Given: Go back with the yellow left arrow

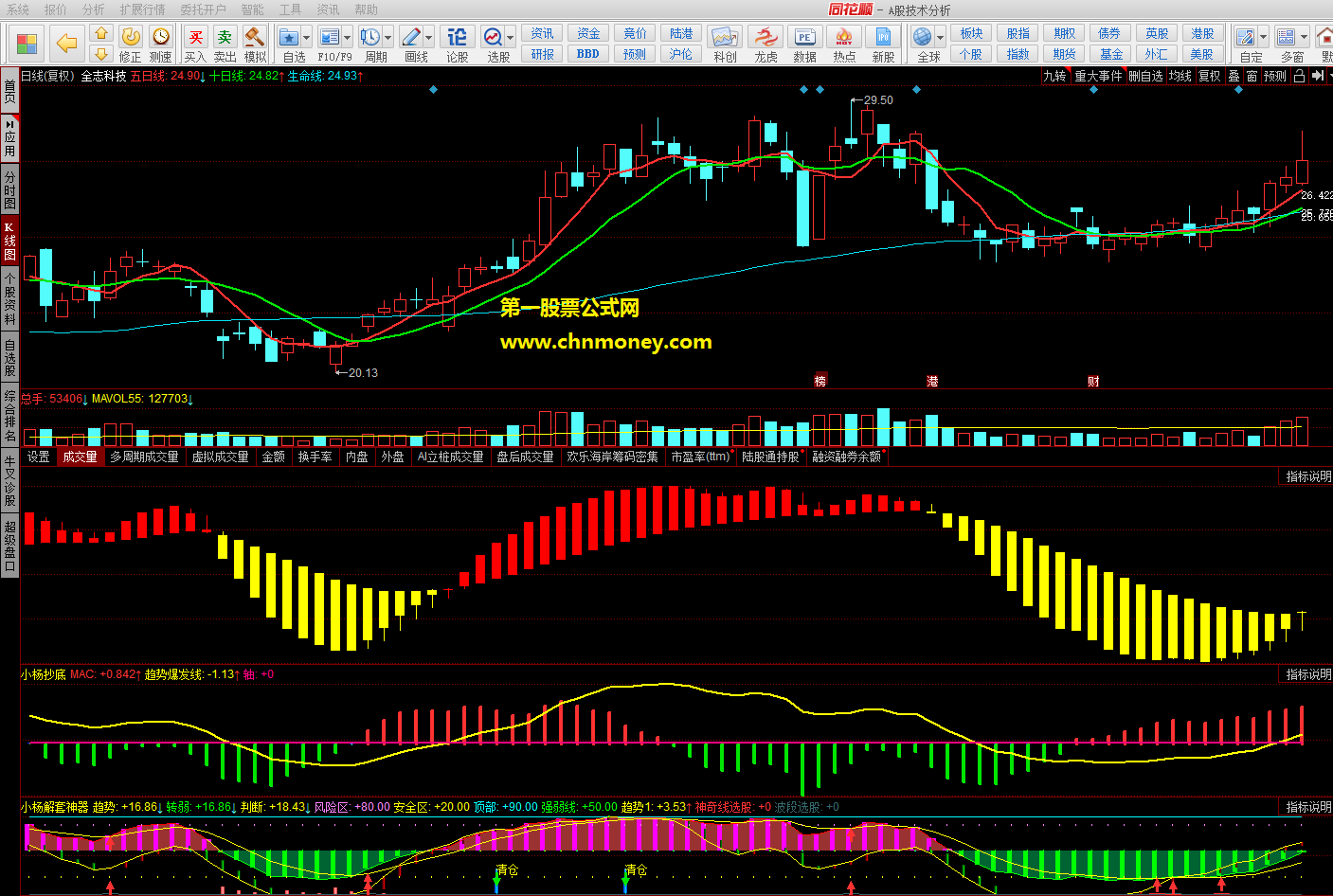Looking at the screenshot, I should coord(66,44).
